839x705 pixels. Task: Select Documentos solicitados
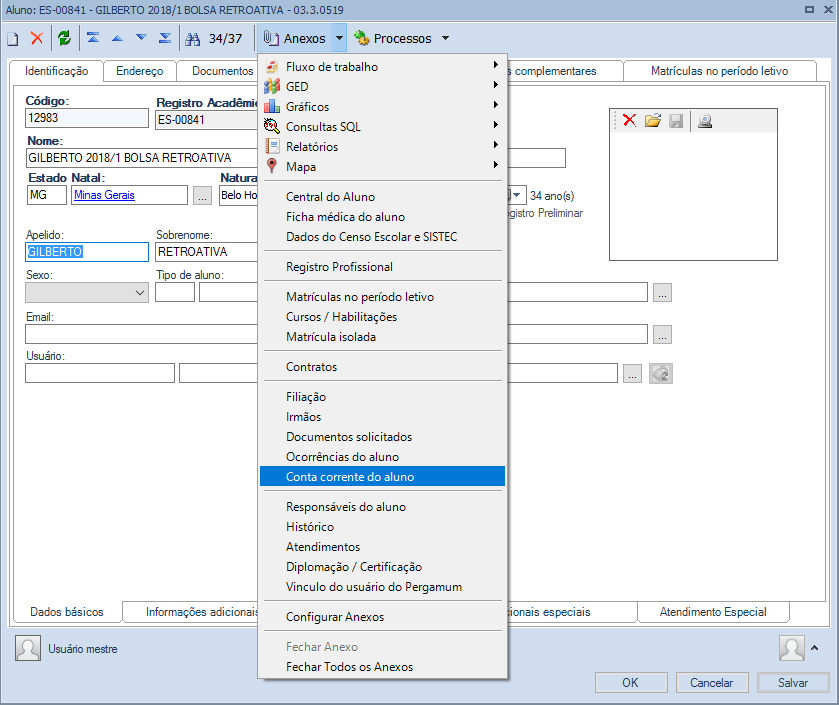tap(383, 437)
